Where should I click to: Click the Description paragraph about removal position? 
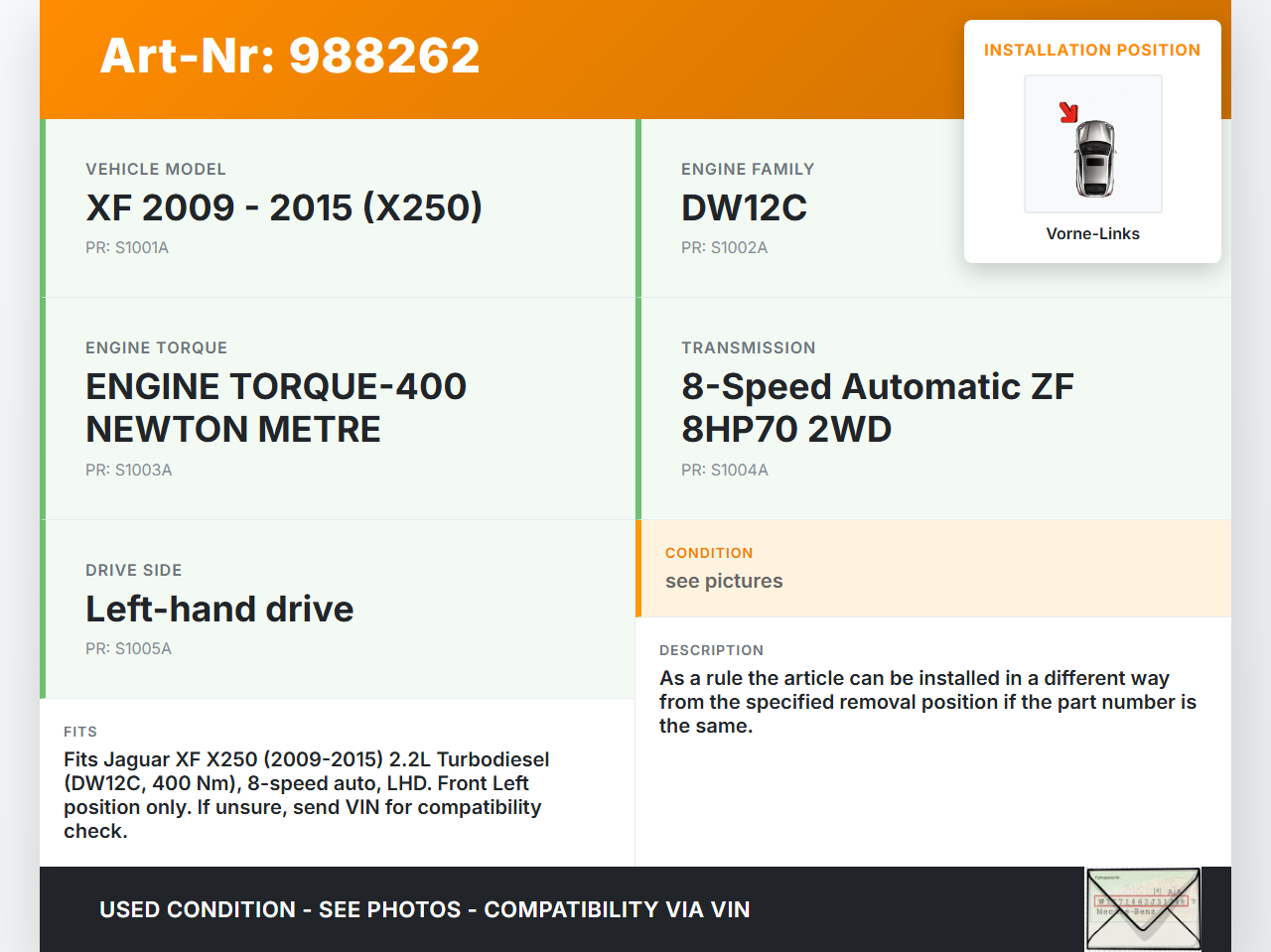[x=927, y=702]
